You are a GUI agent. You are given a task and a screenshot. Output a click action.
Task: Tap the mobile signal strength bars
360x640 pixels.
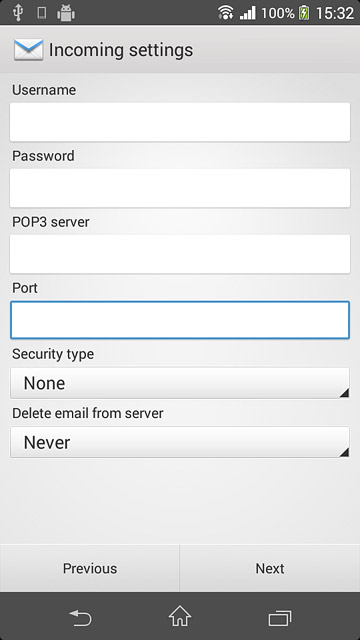(247, 13)
